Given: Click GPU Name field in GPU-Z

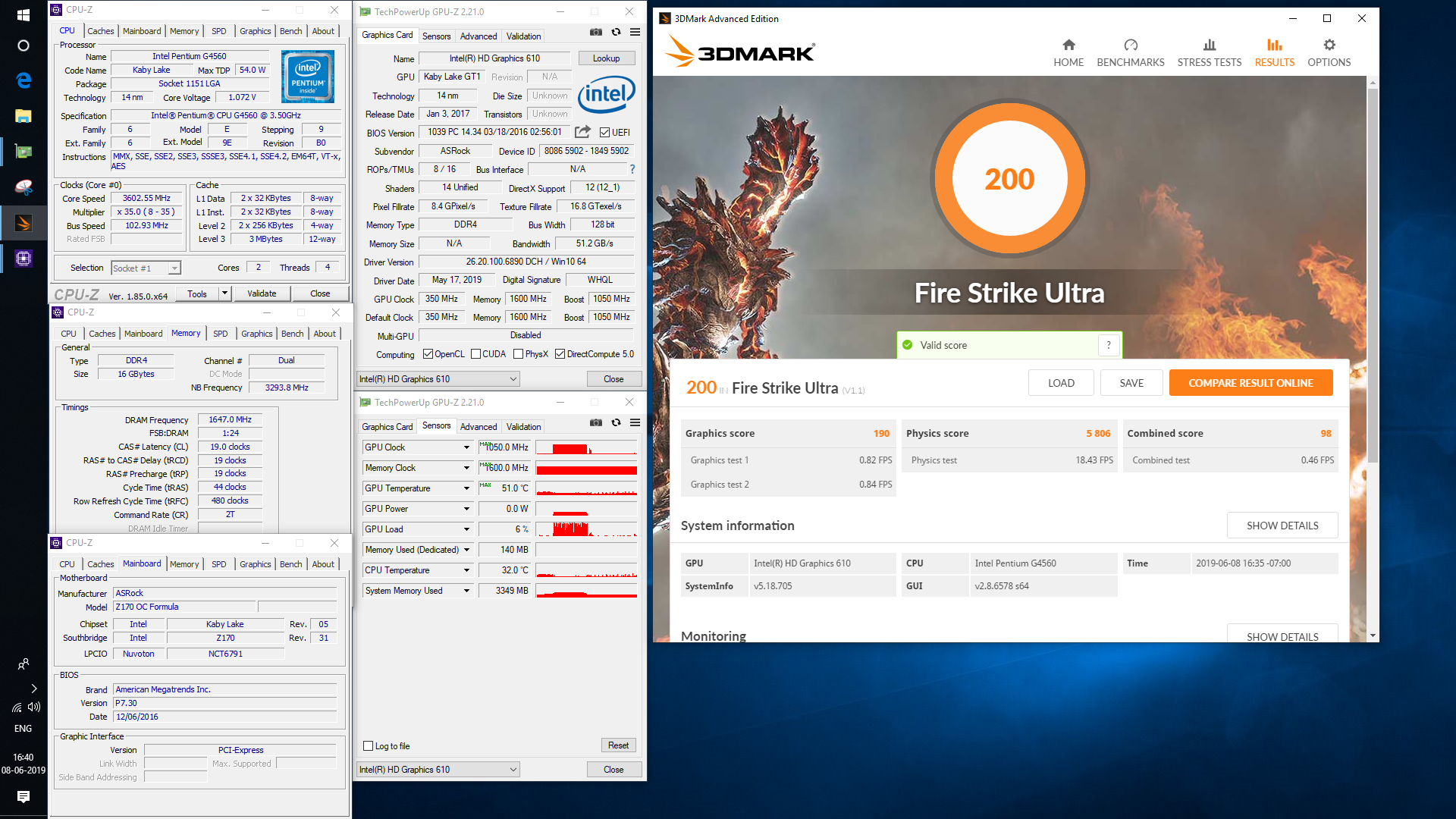Looking at the screenshot, I should 494,58.
